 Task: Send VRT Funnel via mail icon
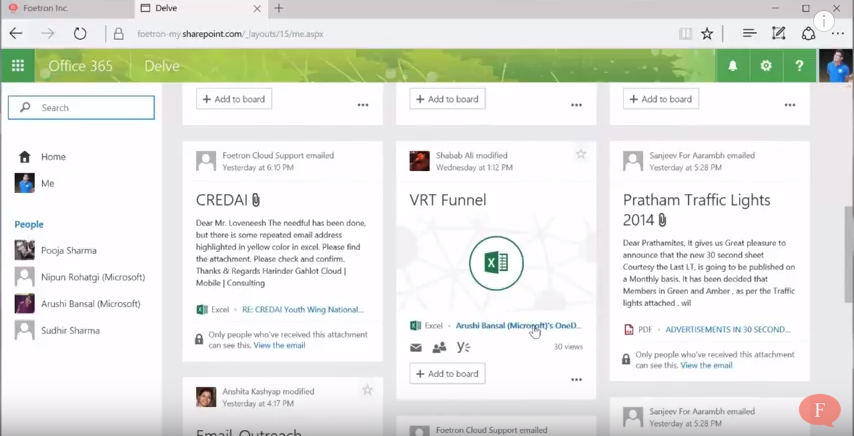coord(416,347)
